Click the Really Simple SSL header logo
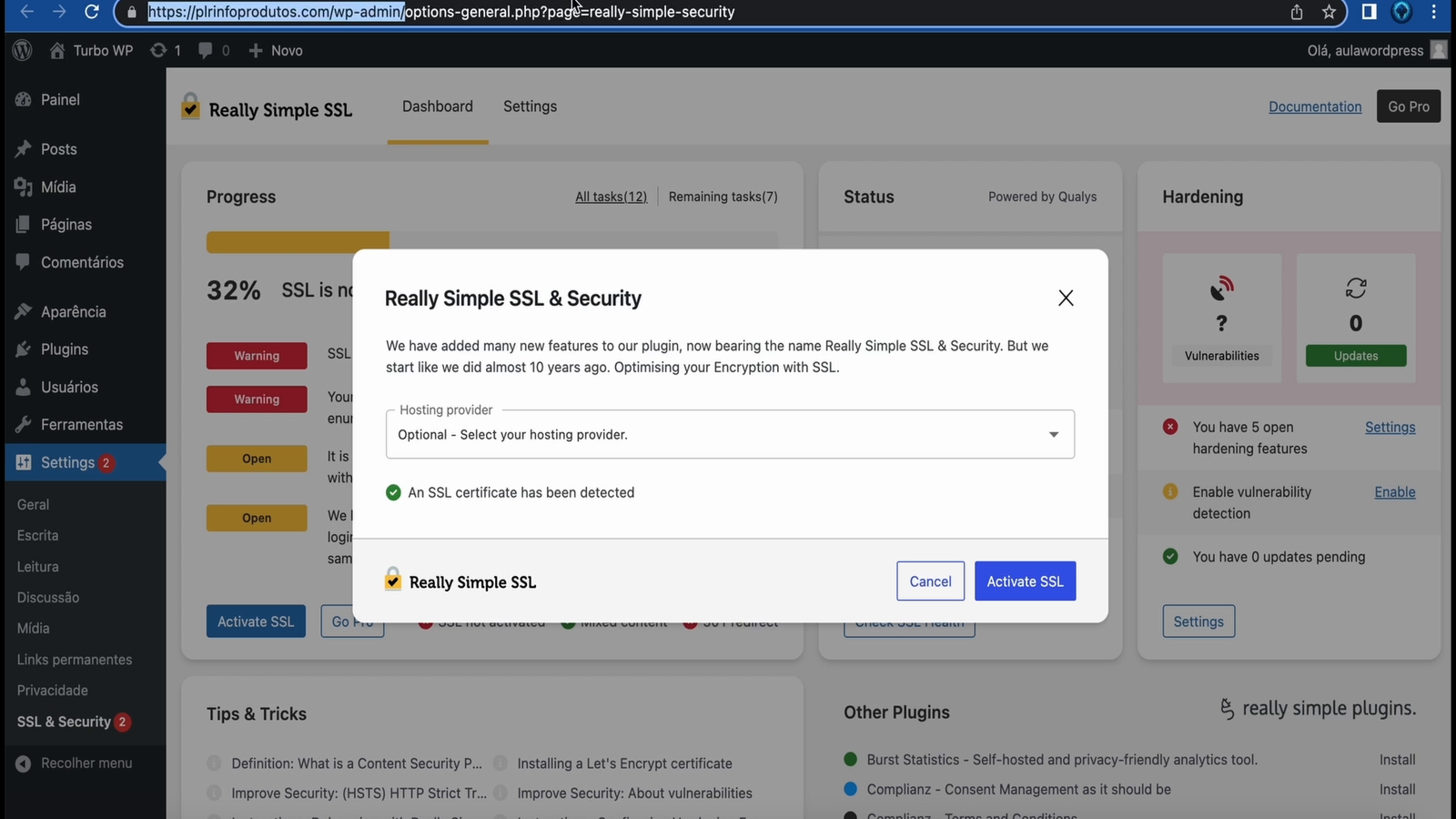 pos(267,108)
